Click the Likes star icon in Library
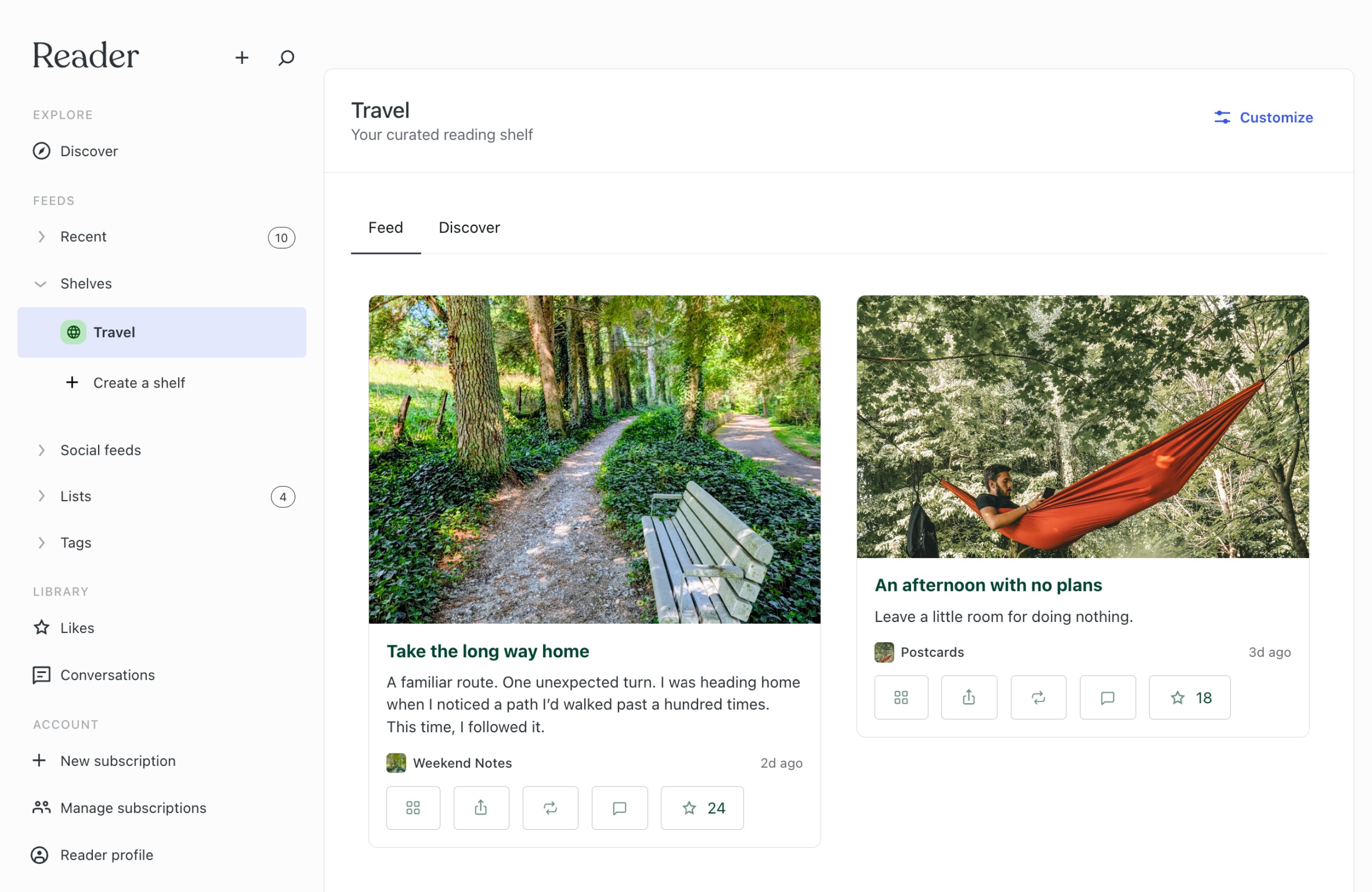Screen dimensions: 1372x892 click(x=41, y=627)
